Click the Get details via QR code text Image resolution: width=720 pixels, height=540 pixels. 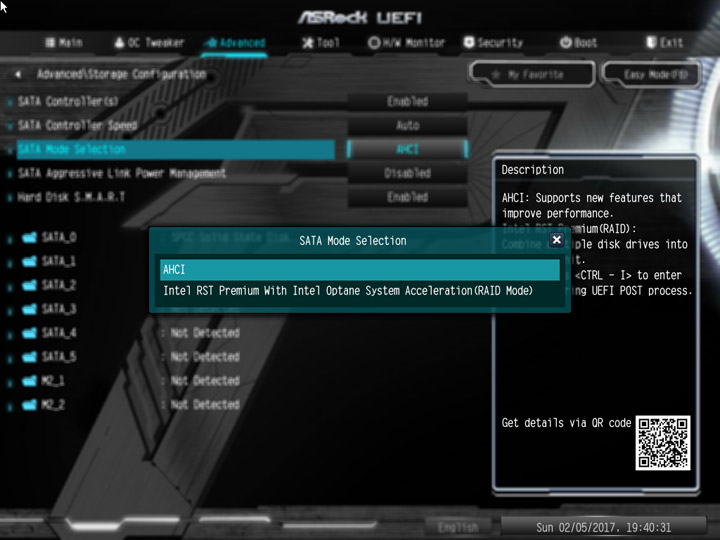pos(566,423)
